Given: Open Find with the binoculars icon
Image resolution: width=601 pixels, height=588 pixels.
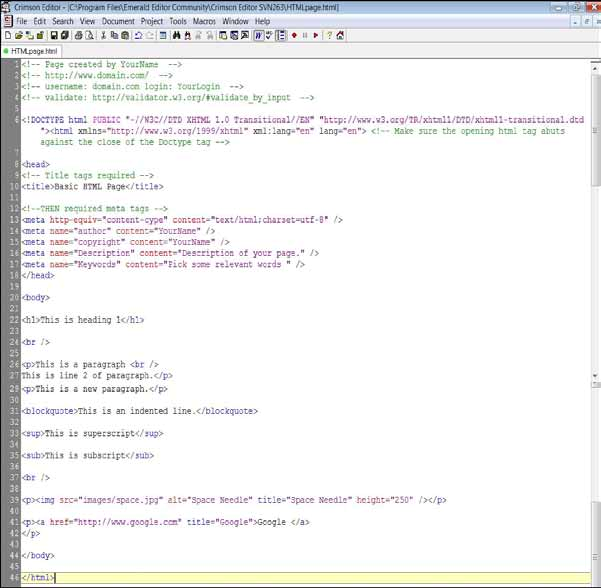Looking at the screenshot, I should (x=176, y=35).
